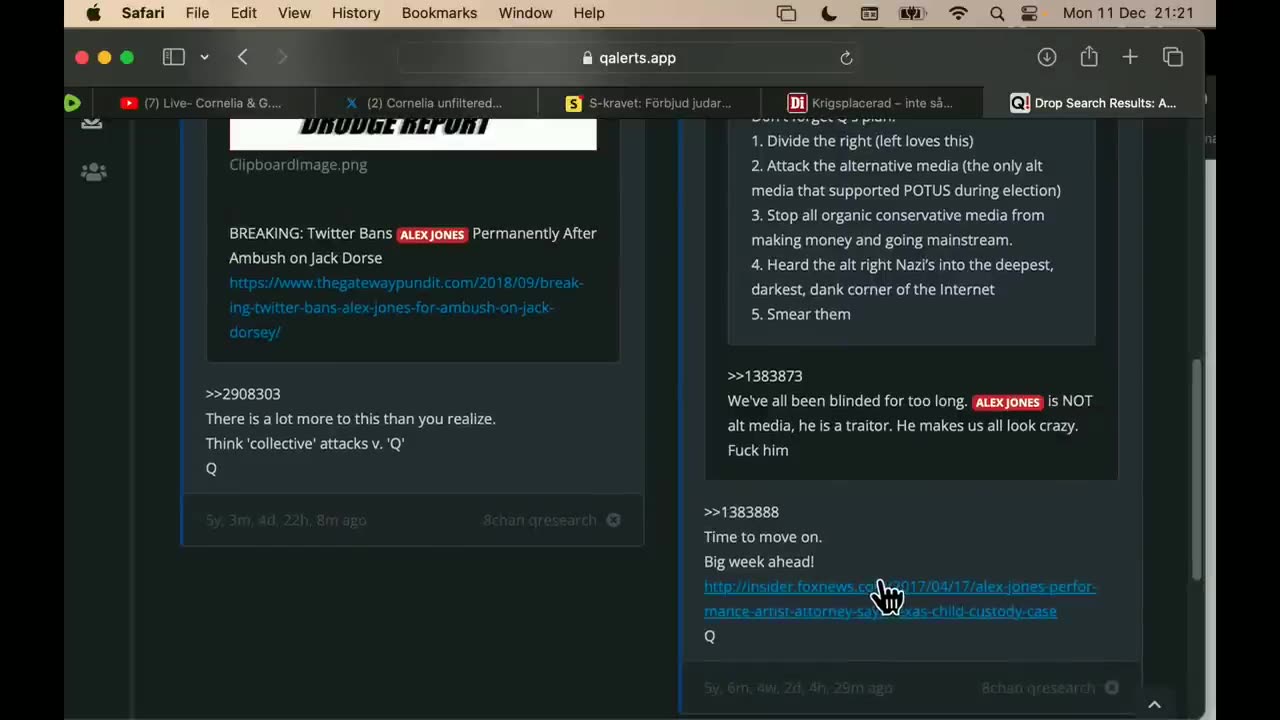Click the ALEX JONES tag in Twitter Bans post

[x=432, y=234]
